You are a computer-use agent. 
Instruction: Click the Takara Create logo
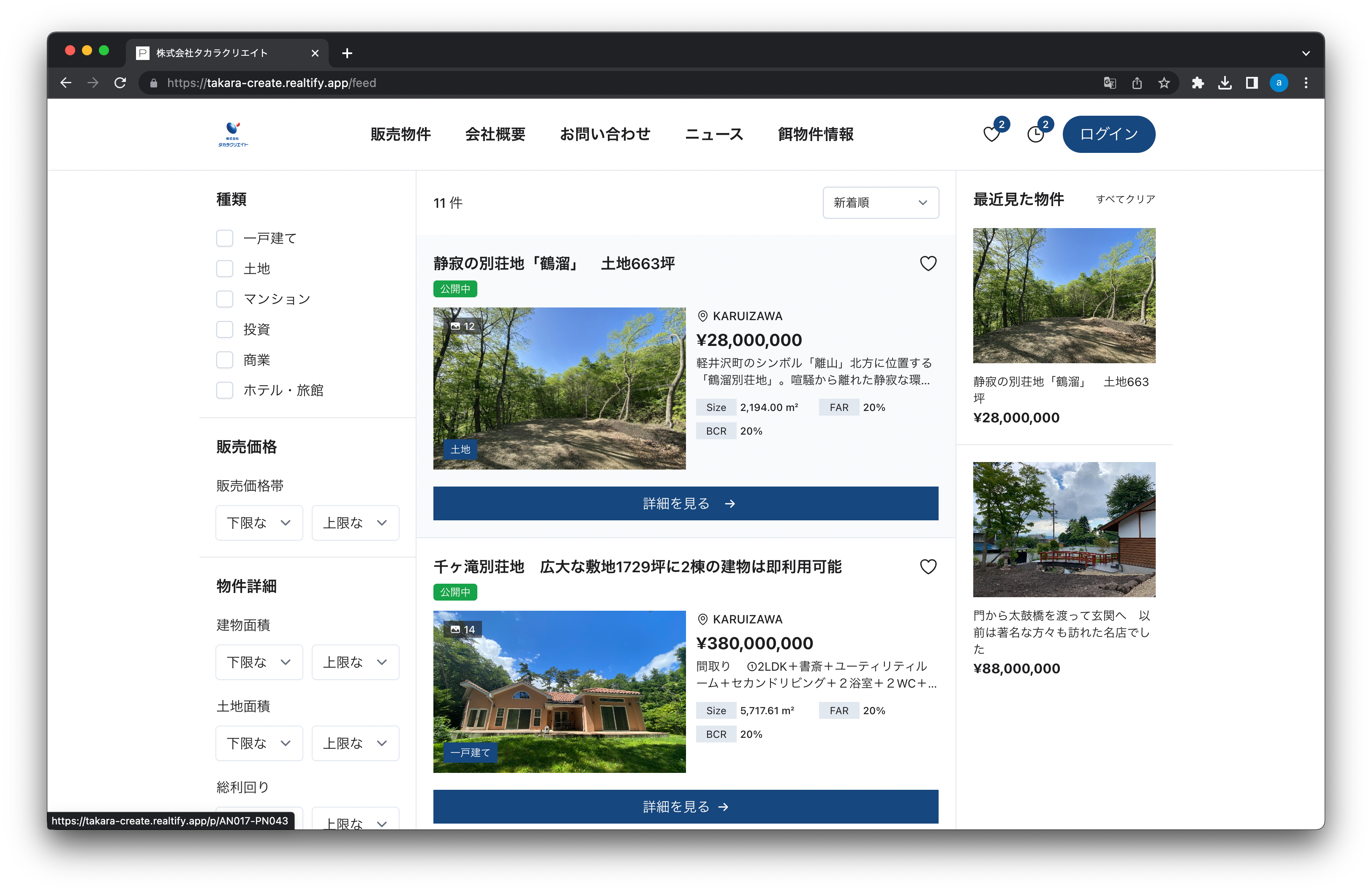pos(233,134)
